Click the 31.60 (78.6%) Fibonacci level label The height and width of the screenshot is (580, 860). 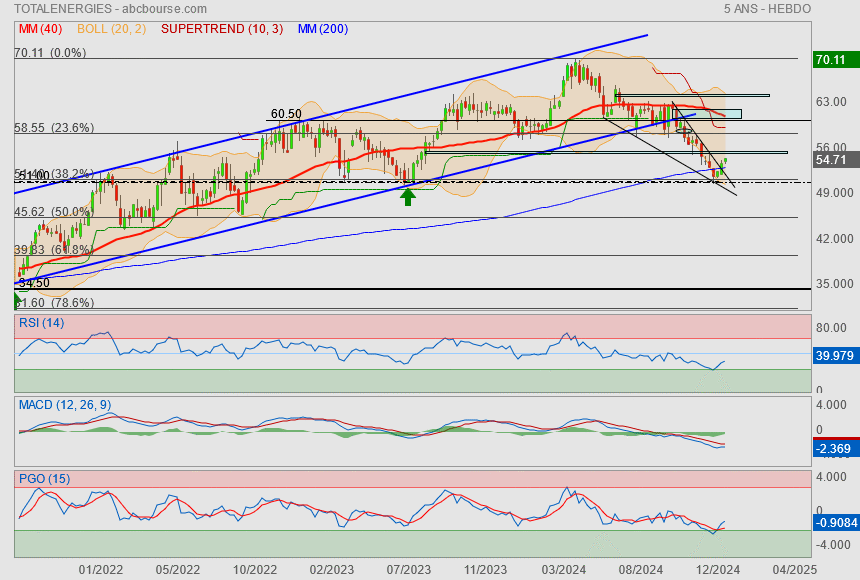tap(54, 302)
